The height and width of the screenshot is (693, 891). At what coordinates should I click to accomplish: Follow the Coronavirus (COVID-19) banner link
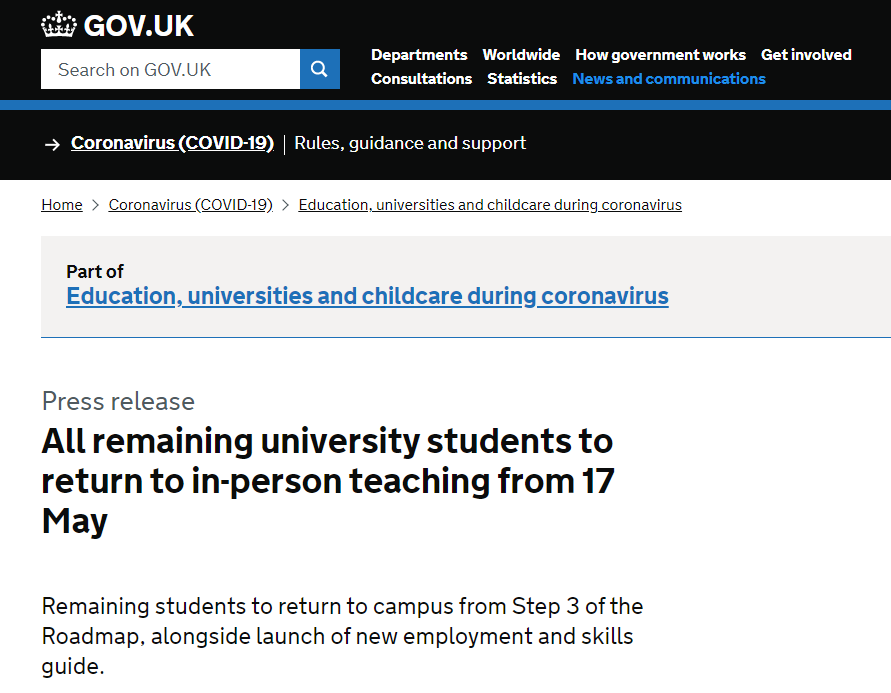point(172,143)
